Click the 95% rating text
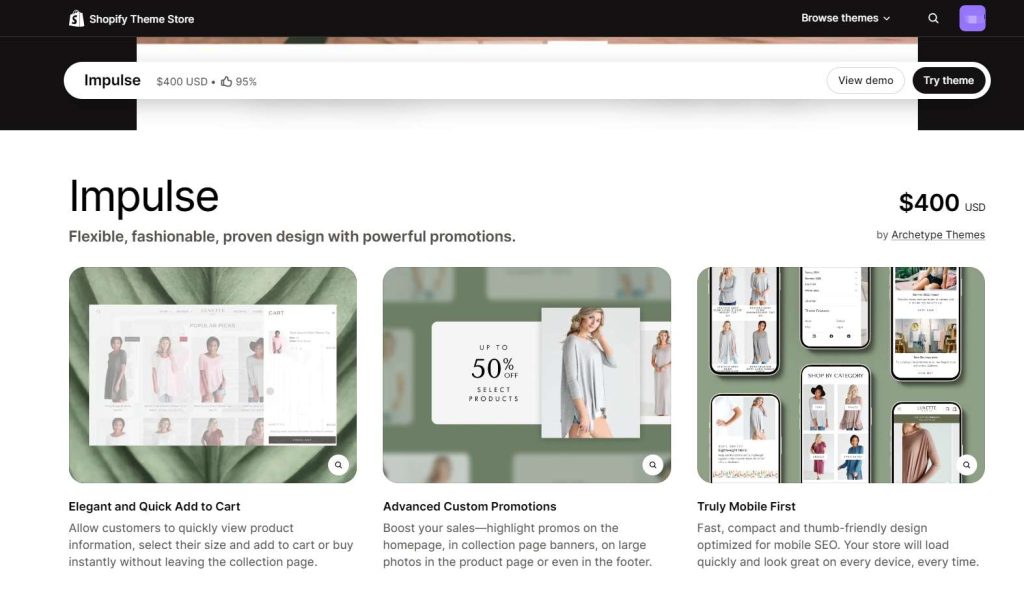 [246, 80]
